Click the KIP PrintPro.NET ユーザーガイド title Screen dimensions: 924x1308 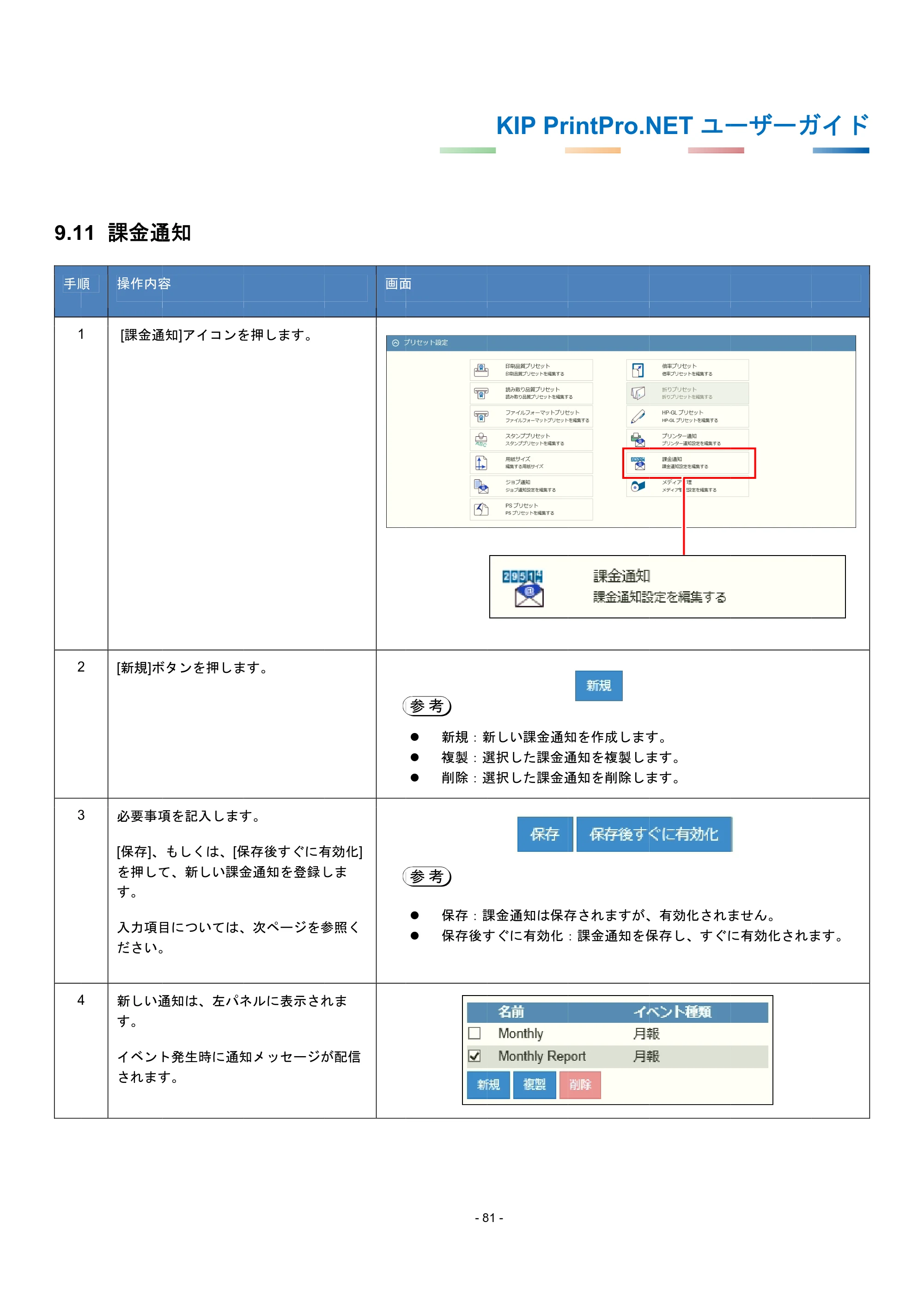click(x=683, y=125)
